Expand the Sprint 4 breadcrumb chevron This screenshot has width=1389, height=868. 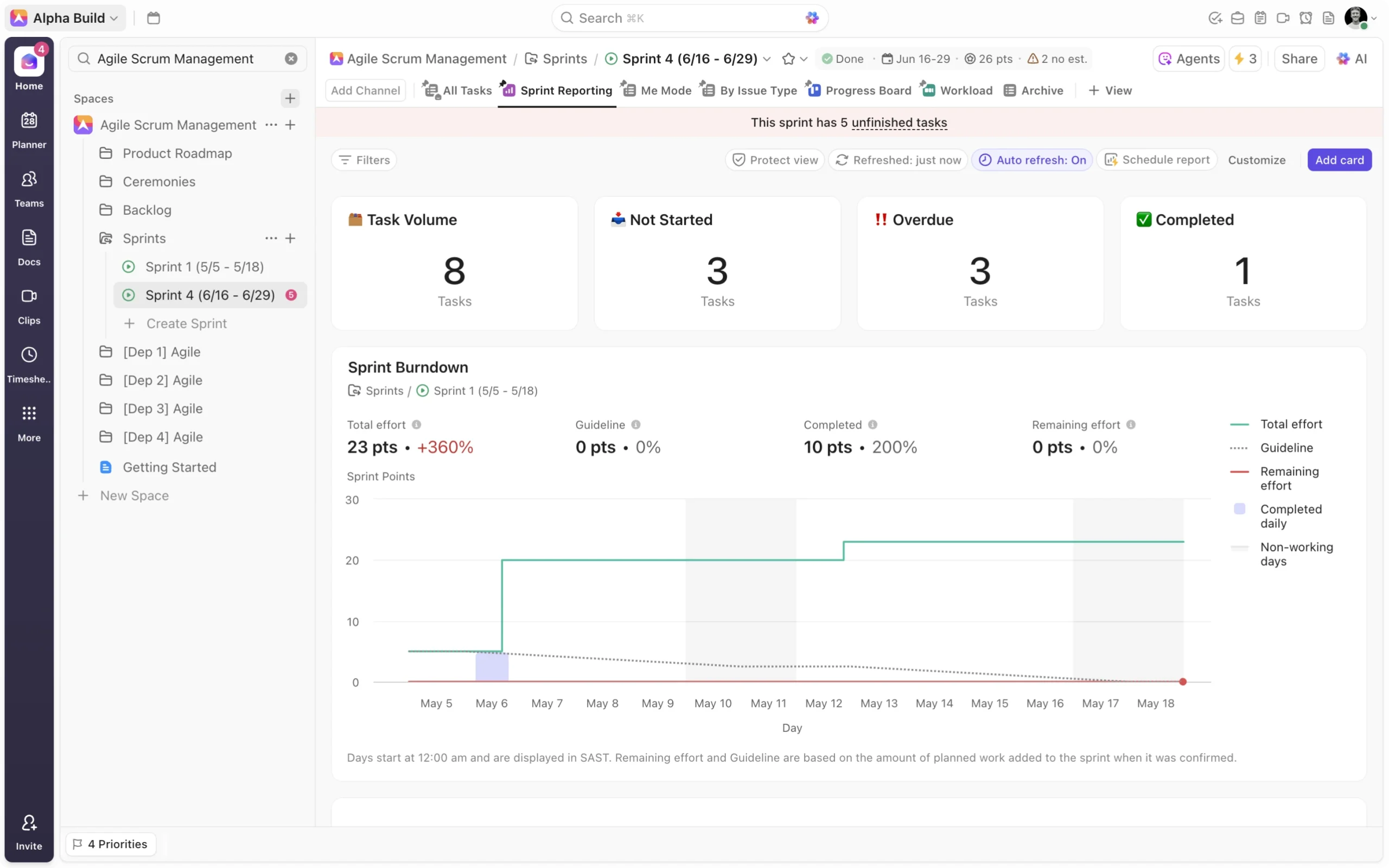[767, 59]
